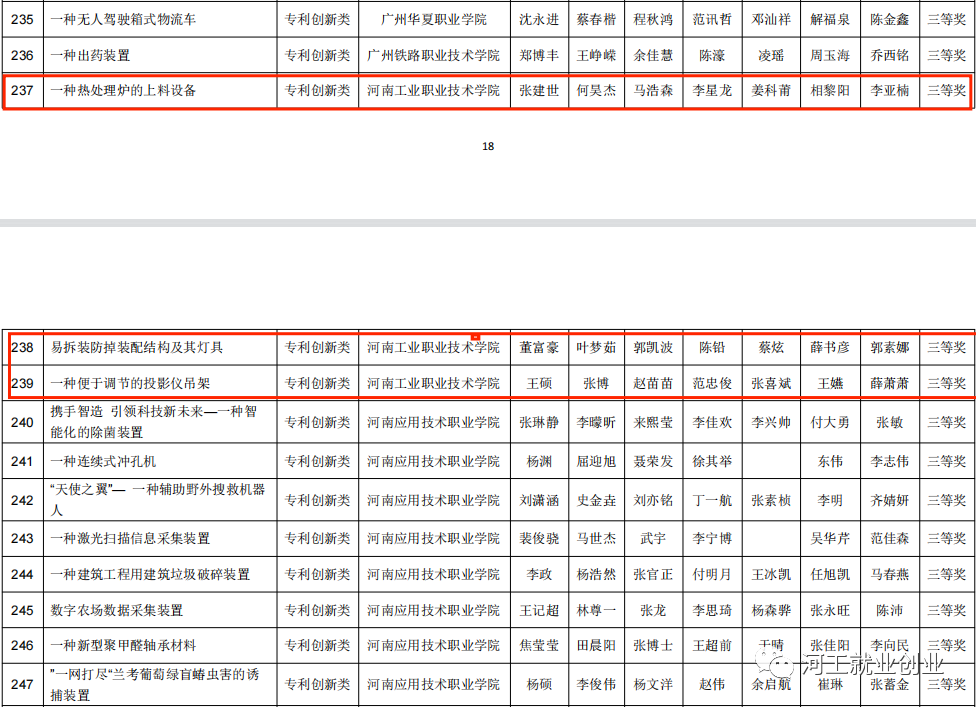Click 三等奖 in row 239

tap(946, 383)
